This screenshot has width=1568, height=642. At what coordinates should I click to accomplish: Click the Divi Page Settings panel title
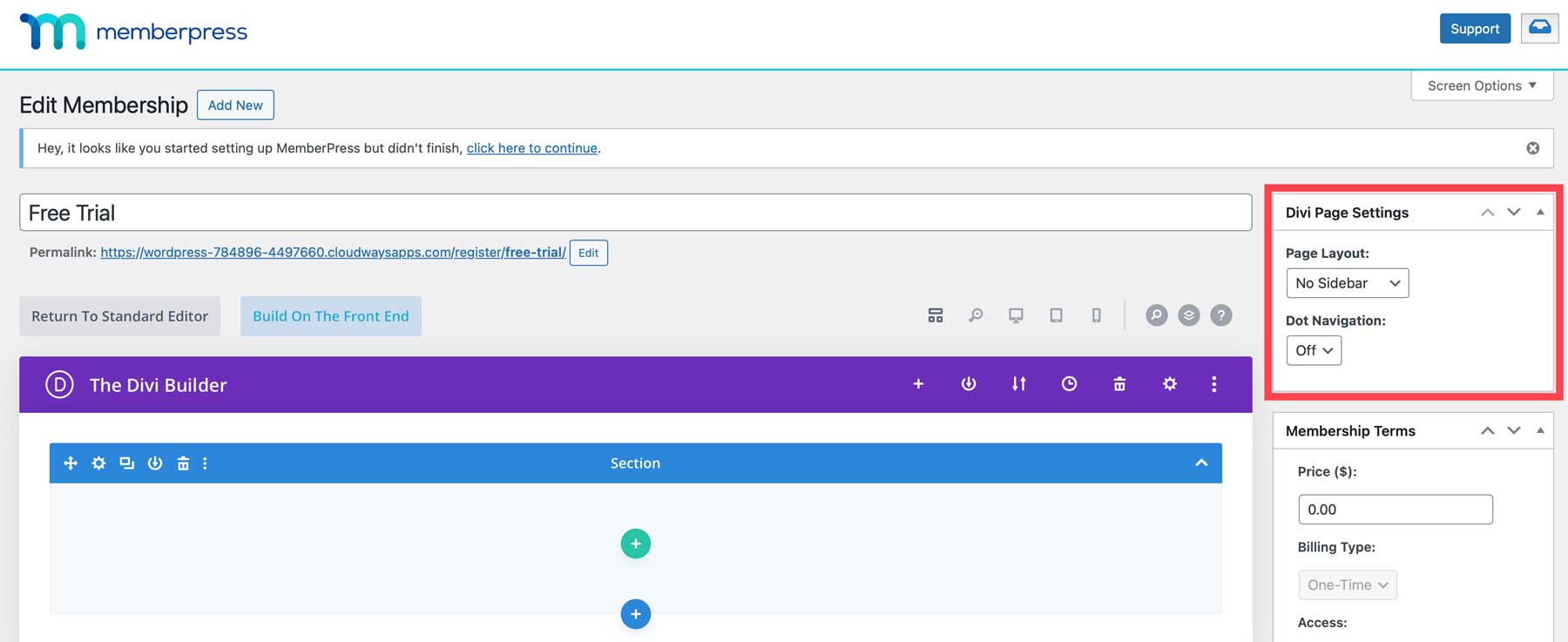click(x=1347, y=213)
